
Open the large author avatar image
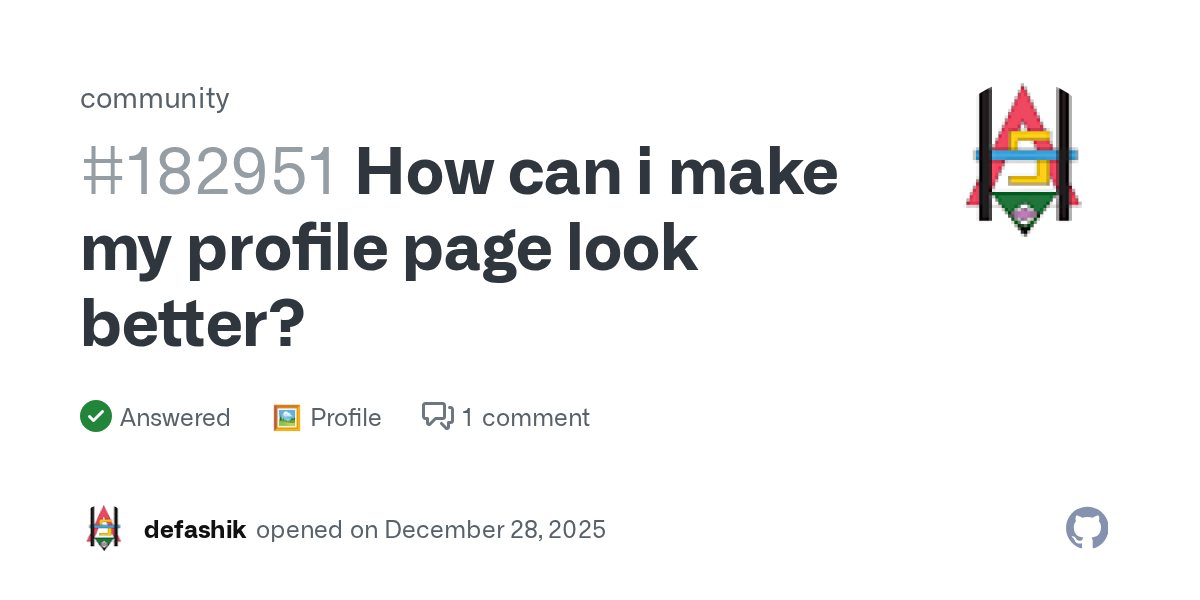[x=1024, y=158]
